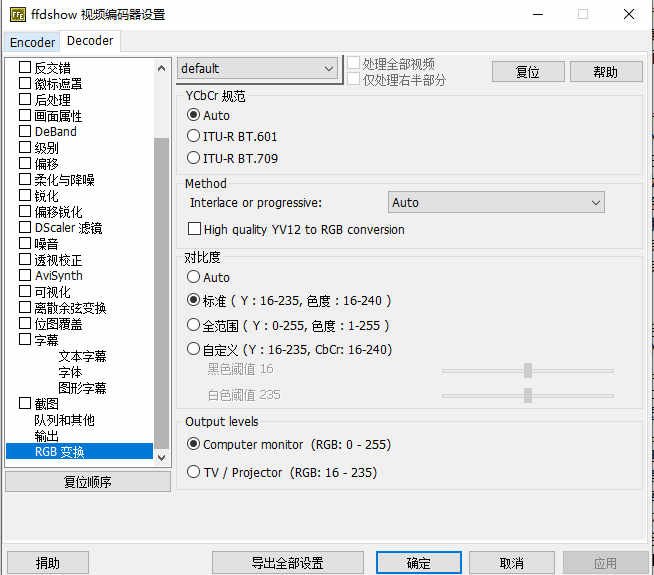
Task: Switch to the Decoder tab
Action: pyautogui.click(x=90, y=41)
